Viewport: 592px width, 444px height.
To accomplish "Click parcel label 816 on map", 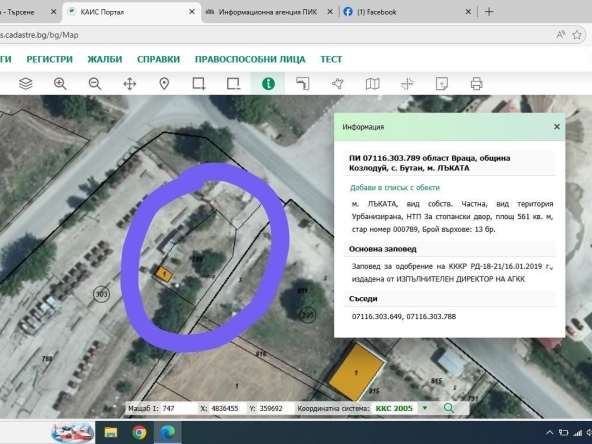I will 261,354.
